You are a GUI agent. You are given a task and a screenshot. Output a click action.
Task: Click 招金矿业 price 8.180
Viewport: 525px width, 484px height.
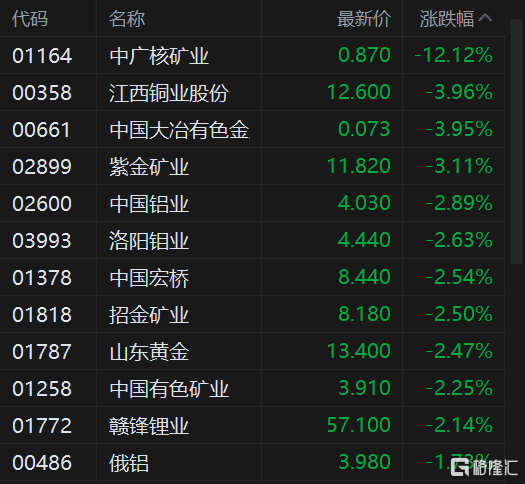pyautogui.click(x=364, y=314)
